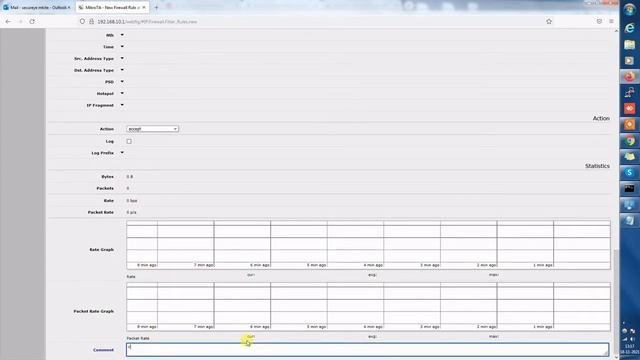Open the Action dropdown showing accept
This screenshot has height=360, width=640.
[x=152, y=129]
